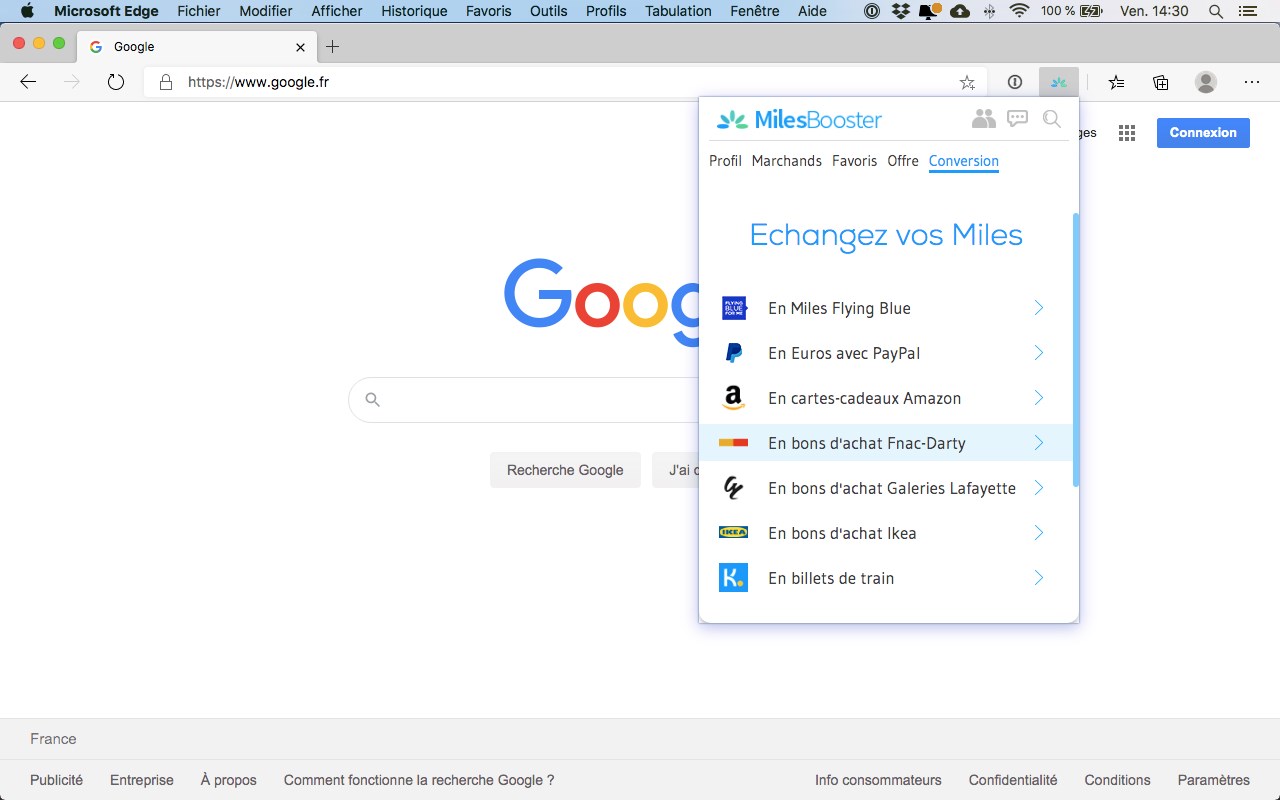Open the Favorites list toolbar icon
The height and width of the screenshot is (800, 1280).
1116,82
